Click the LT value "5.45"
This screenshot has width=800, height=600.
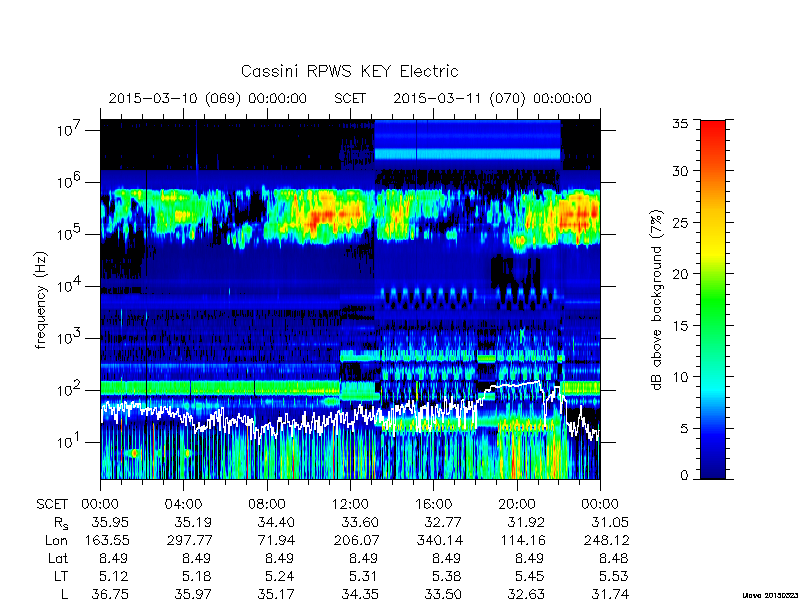click(530, 576)
